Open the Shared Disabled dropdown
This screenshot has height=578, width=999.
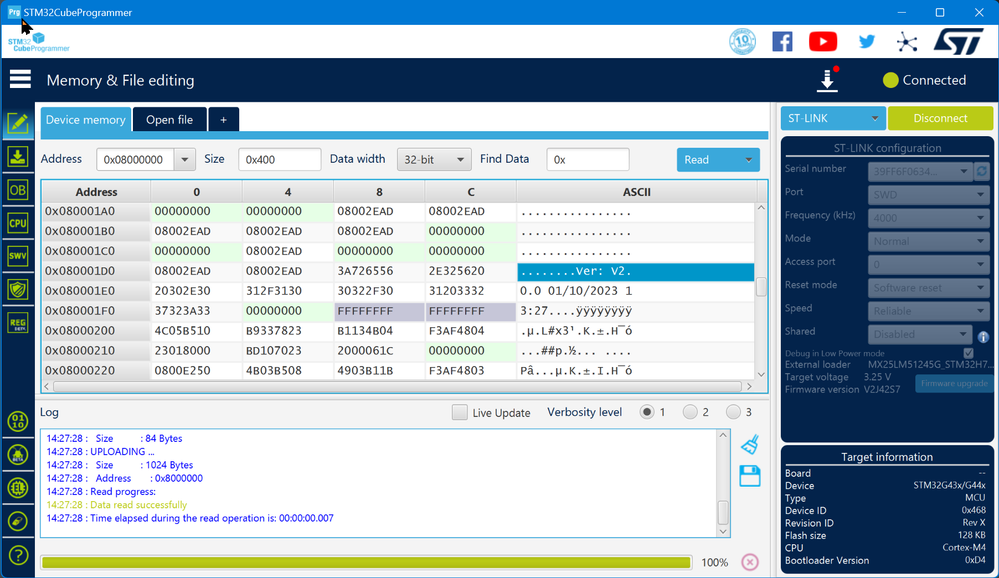tap(919, 334)
